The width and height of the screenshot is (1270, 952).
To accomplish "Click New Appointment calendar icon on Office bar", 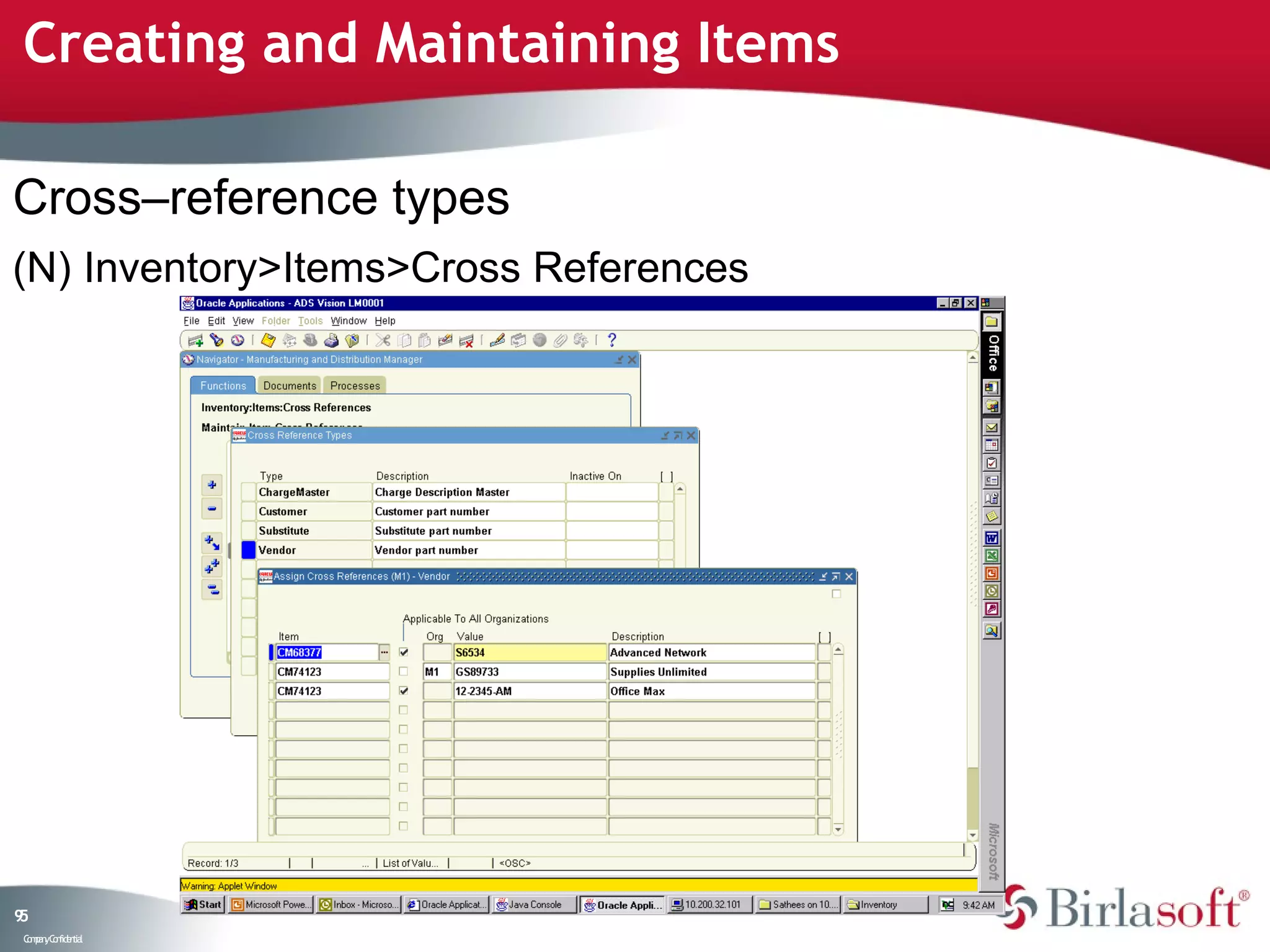I will point(992,445).
